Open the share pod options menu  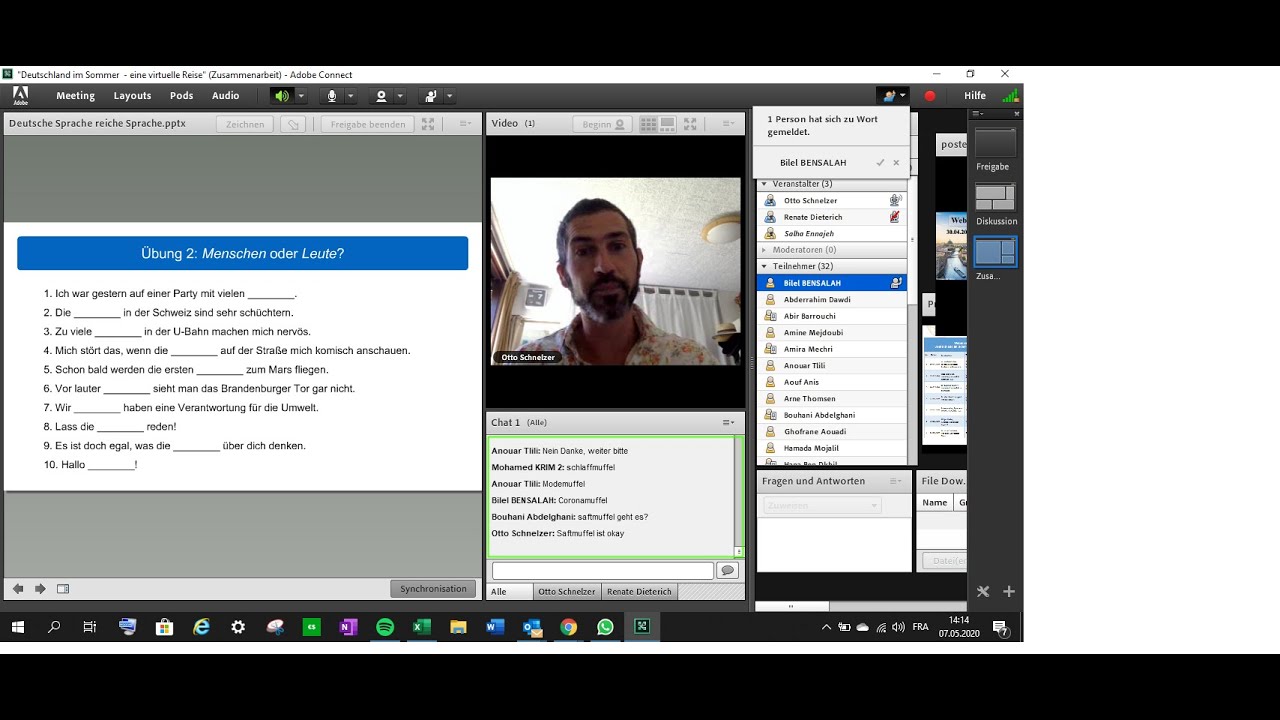coord(465,124)
